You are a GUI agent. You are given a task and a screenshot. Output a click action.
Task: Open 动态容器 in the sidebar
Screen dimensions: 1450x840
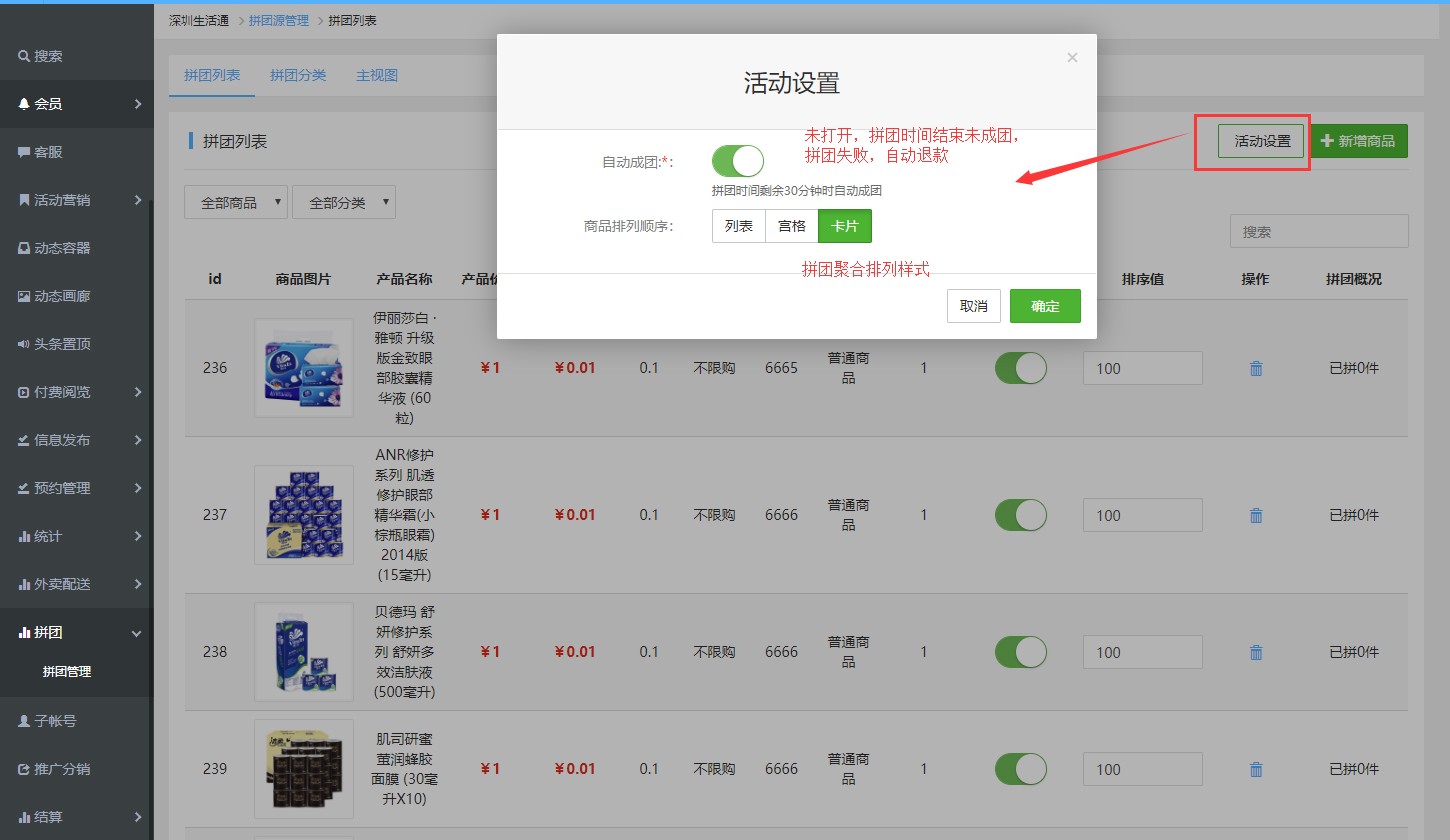[62, 248]
